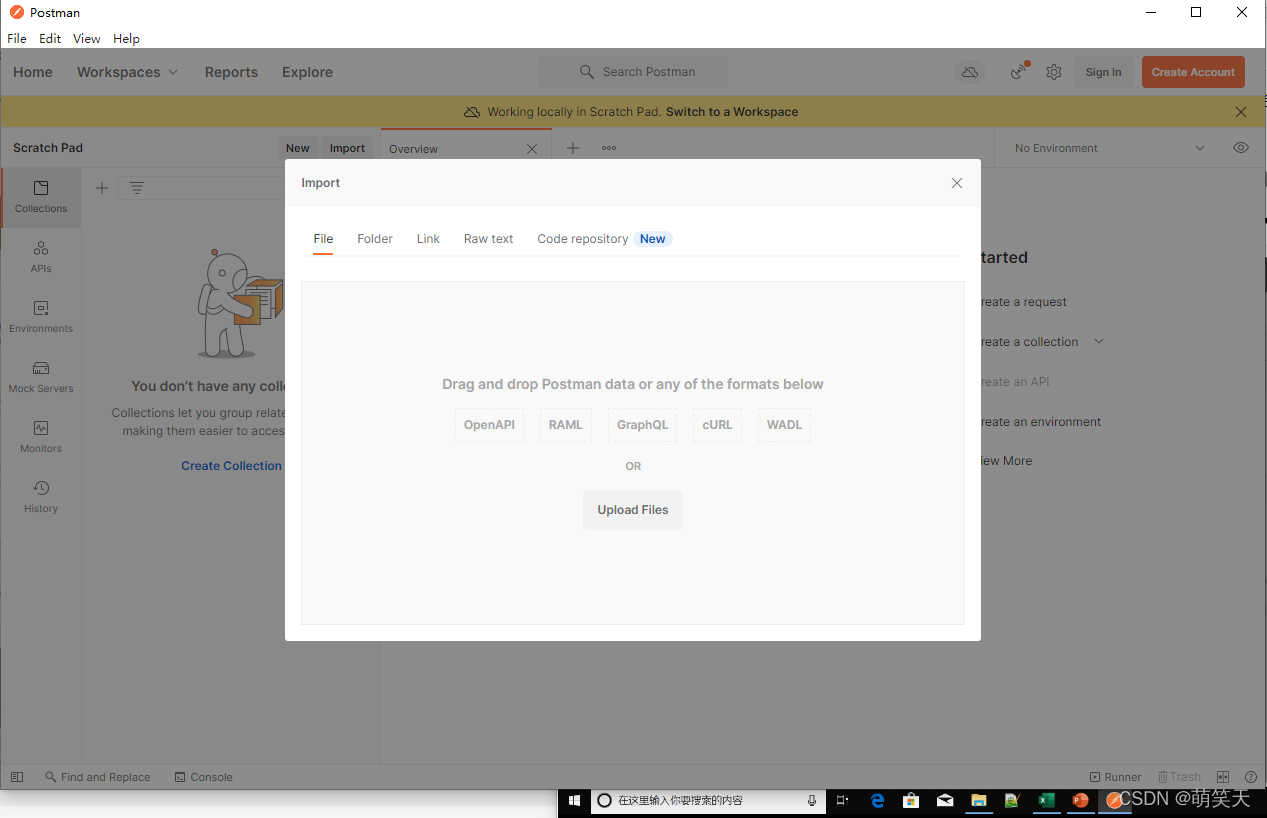The width and height of the screenshot is (1267, 818).
Task: Toggle the environment quick look eye icon
Action: coord(1241,148)
